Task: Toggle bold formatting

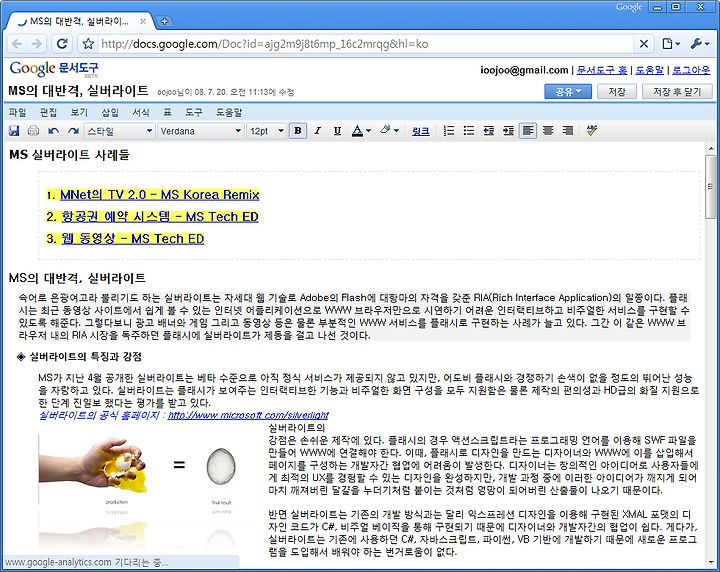Action: coord(298,131)
